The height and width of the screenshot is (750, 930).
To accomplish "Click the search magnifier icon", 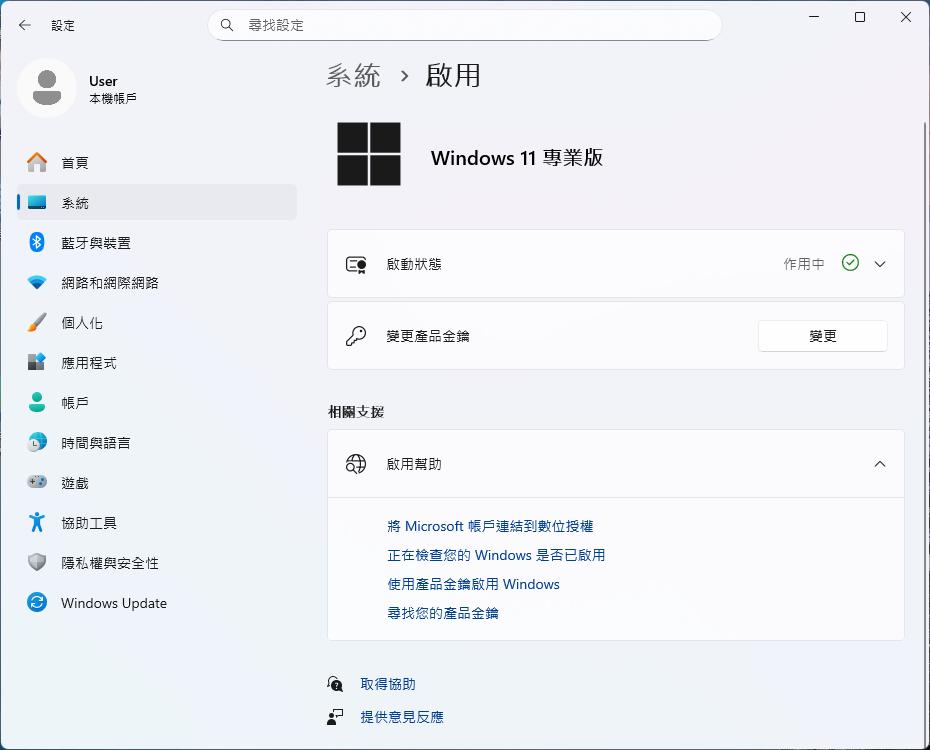I will tap(227, 25).
